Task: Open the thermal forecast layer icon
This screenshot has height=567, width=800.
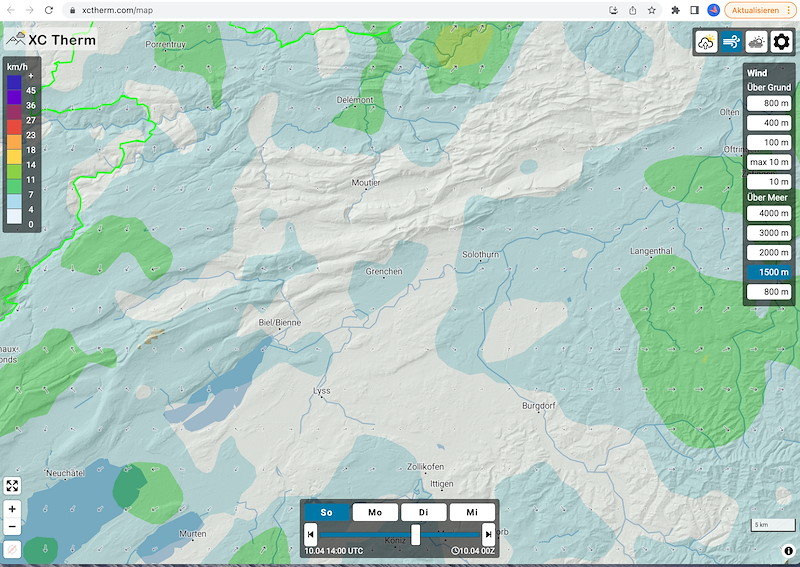Action: [706, 42]
